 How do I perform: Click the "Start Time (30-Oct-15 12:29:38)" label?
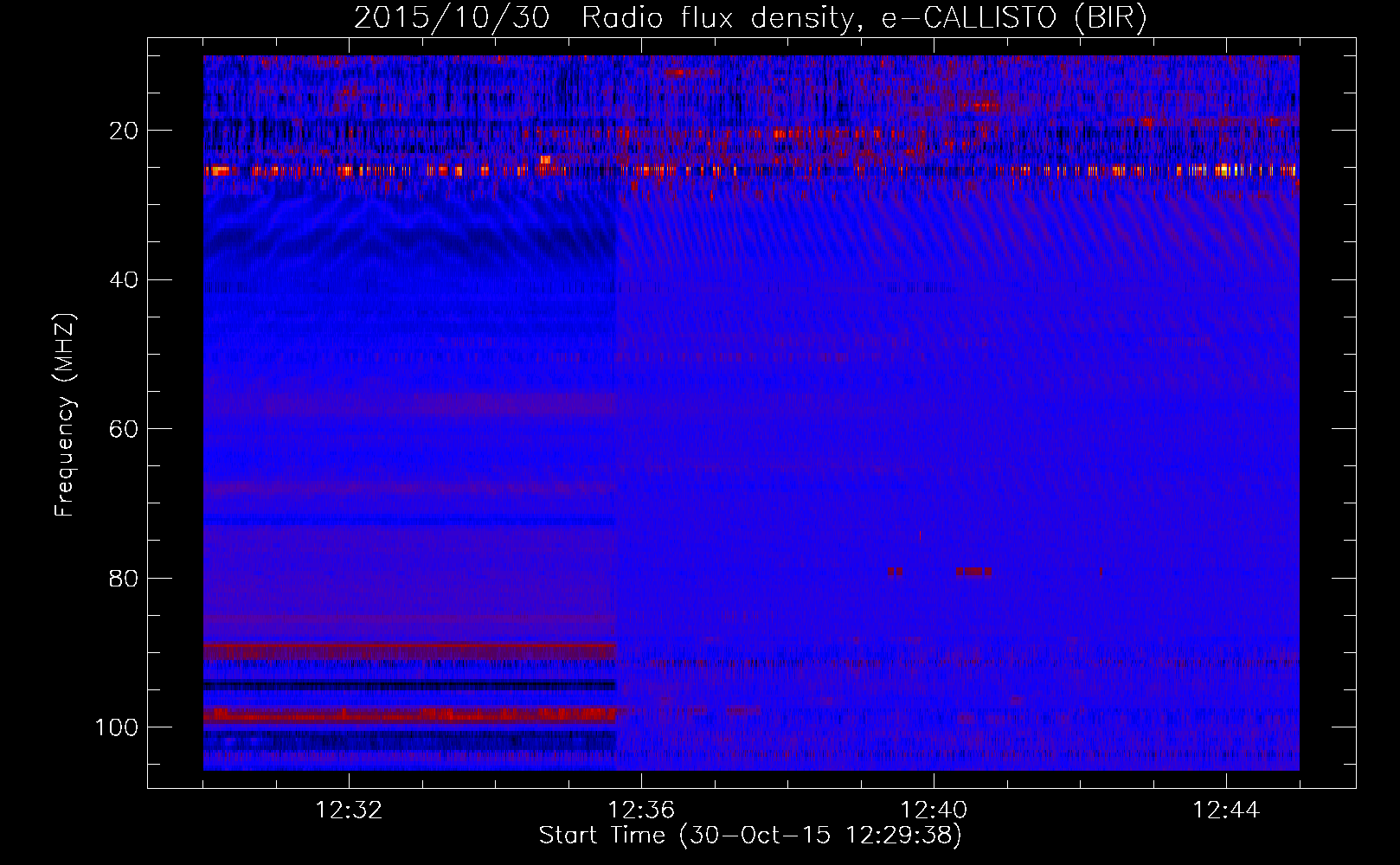click(750, 835)
